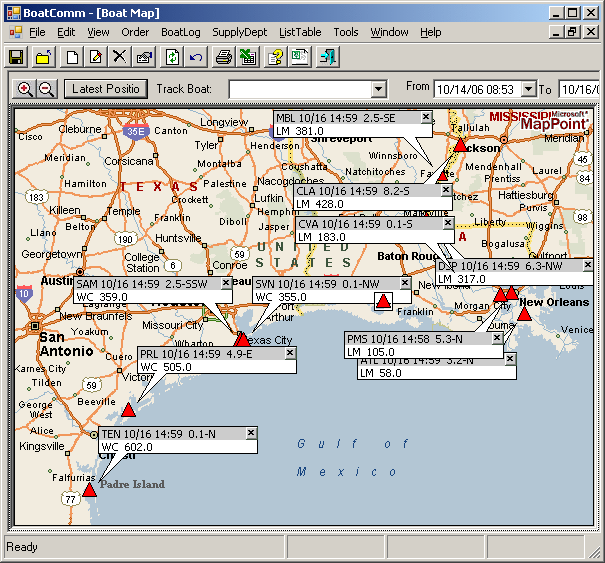Restore the inner Boat Map child window
Screen dimensions: 605x563
pos(572,32)
